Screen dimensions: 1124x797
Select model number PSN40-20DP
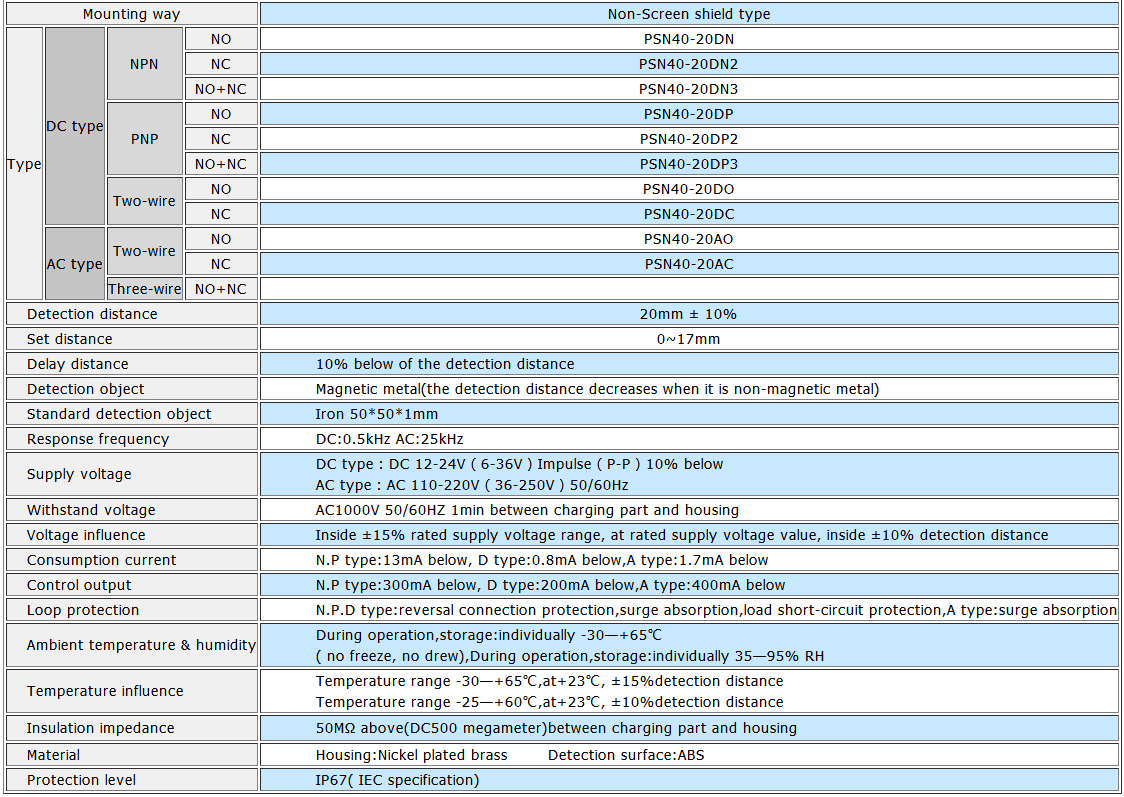click(x=689, y=114)
